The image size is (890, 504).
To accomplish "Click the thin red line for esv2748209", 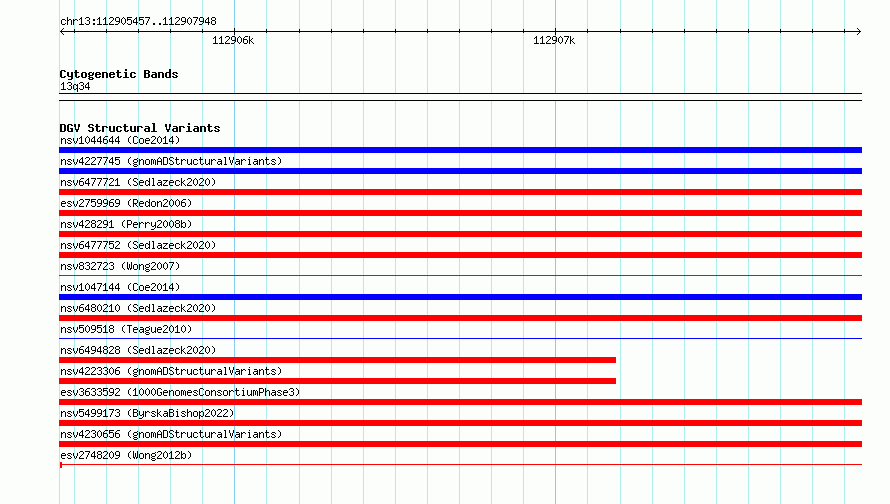I will pyautogui.click(x=460, y=465).
